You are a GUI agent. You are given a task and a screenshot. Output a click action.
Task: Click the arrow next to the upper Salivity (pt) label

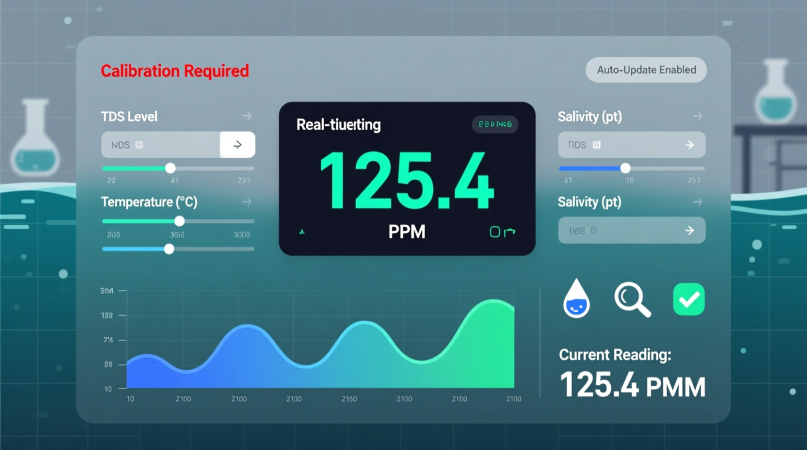(696, 117)
